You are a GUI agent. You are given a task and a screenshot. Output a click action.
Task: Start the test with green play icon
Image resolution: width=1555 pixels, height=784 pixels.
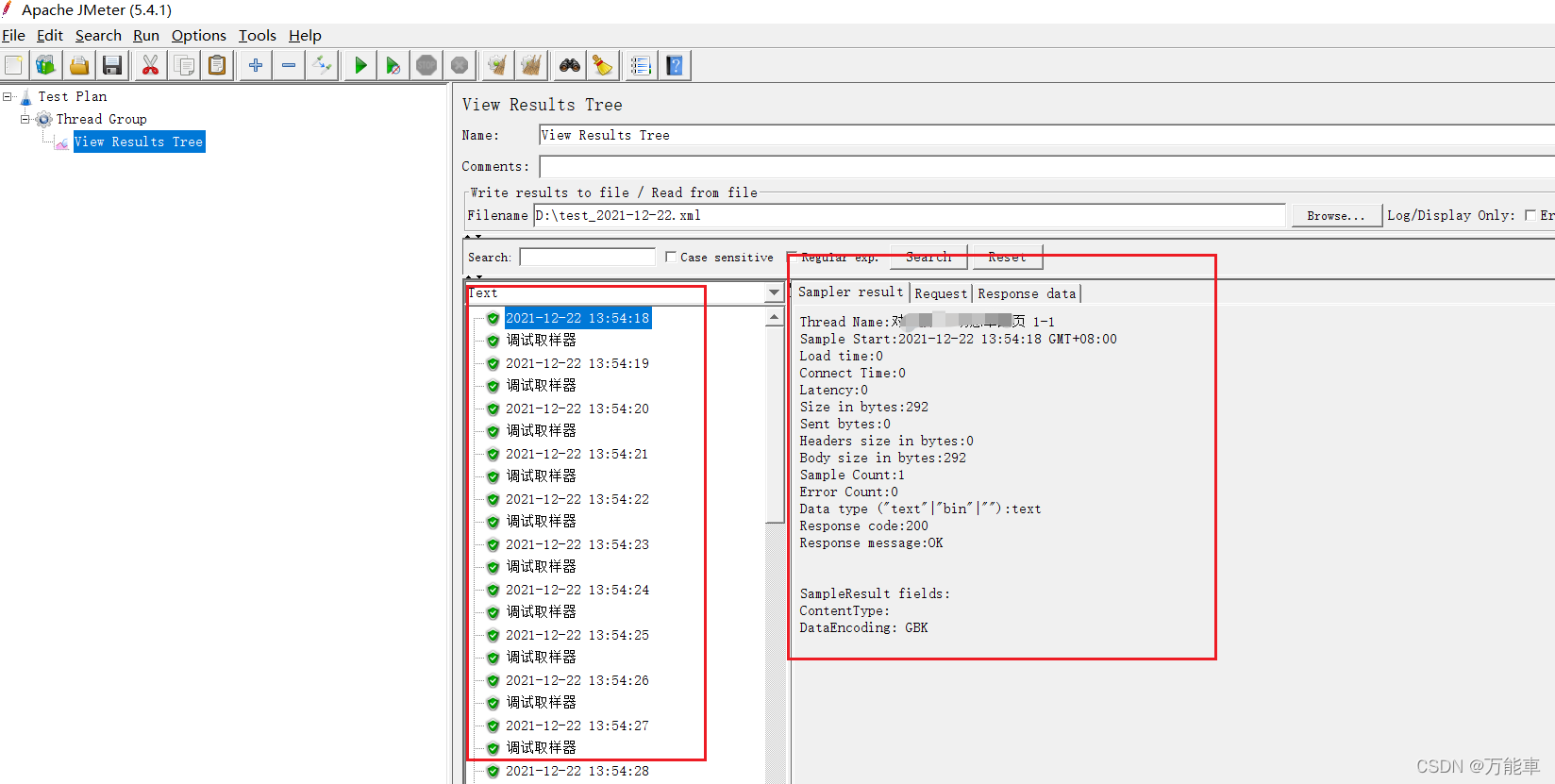(360, 65)
